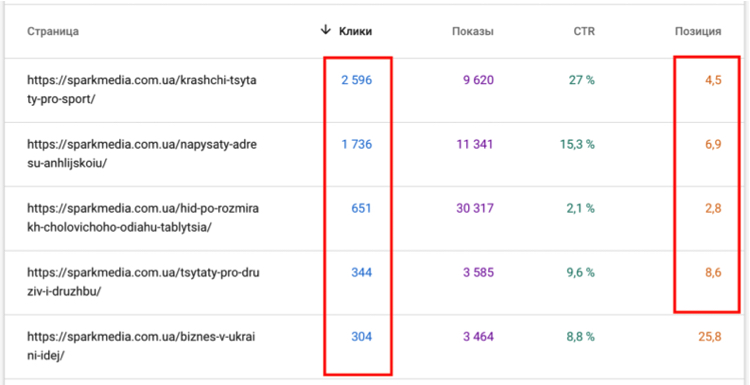The width and height of the screenshot is (750, 385).
Task: Select position value 2,8
Action: tap(713, 209)
